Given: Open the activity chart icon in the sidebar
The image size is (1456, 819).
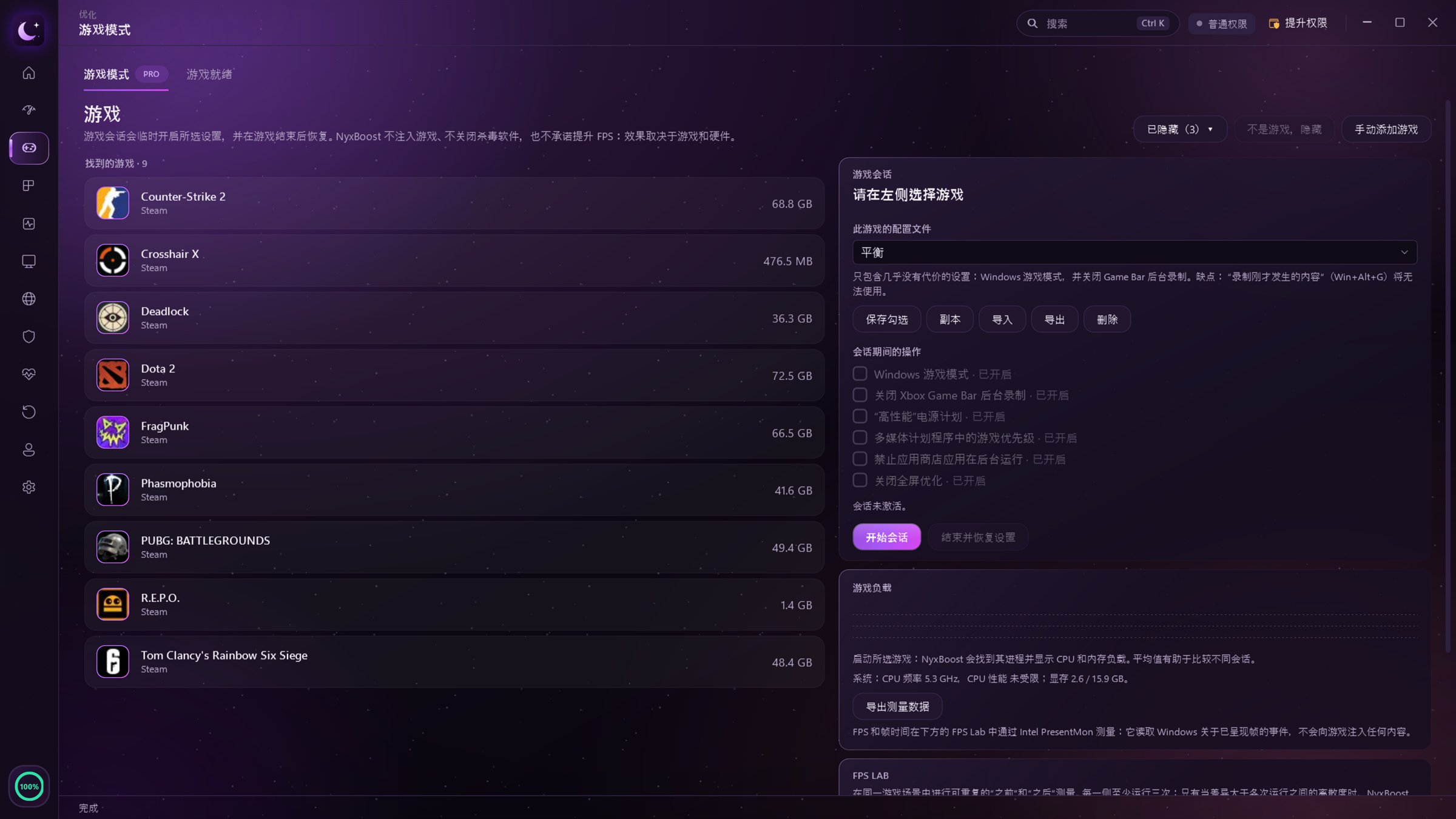Looking at the screenshot, I should pyautogui.click(x=29, y=224).
